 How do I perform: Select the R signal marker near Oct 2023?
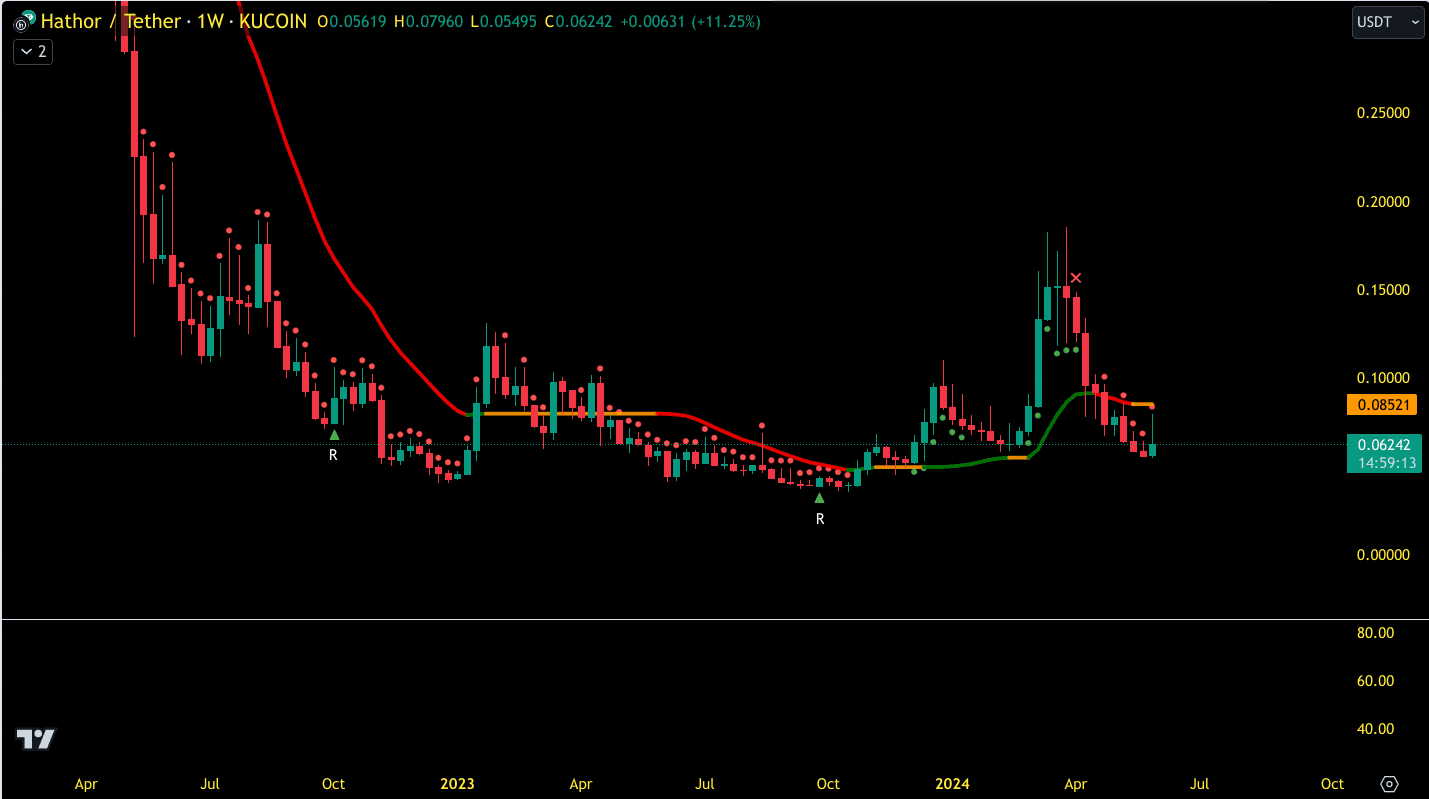820,519
